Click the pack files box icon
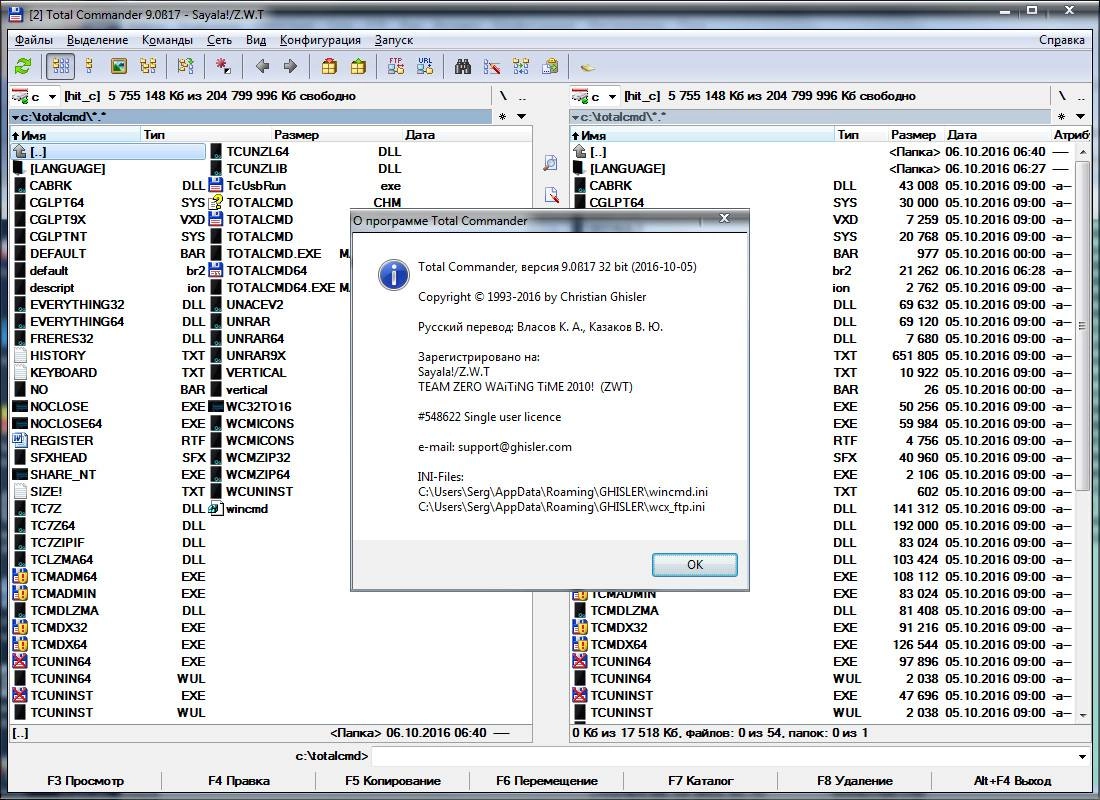 [x=329, y=67]
